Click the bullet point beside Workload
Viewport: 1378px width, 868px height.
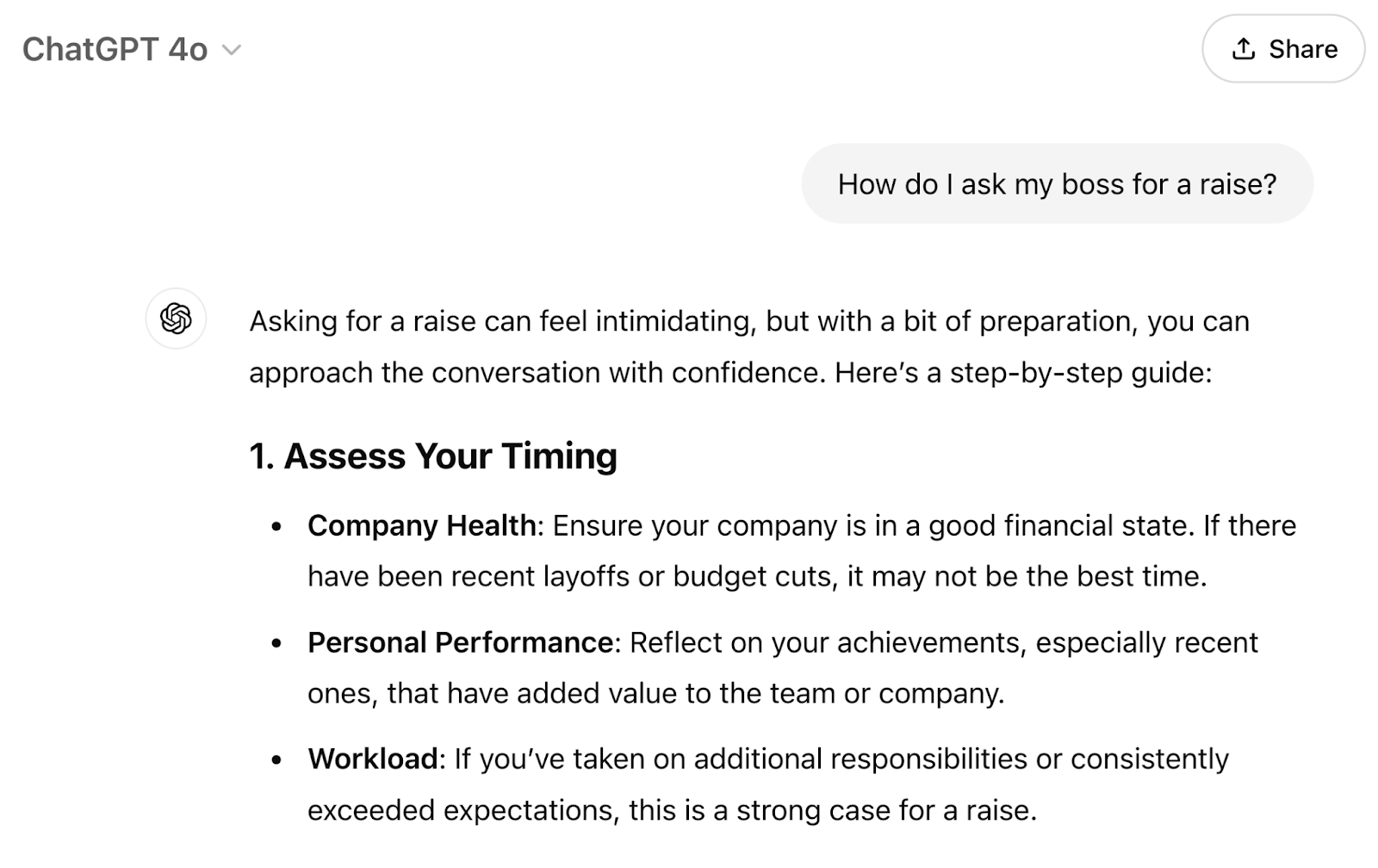click(276, 760)
